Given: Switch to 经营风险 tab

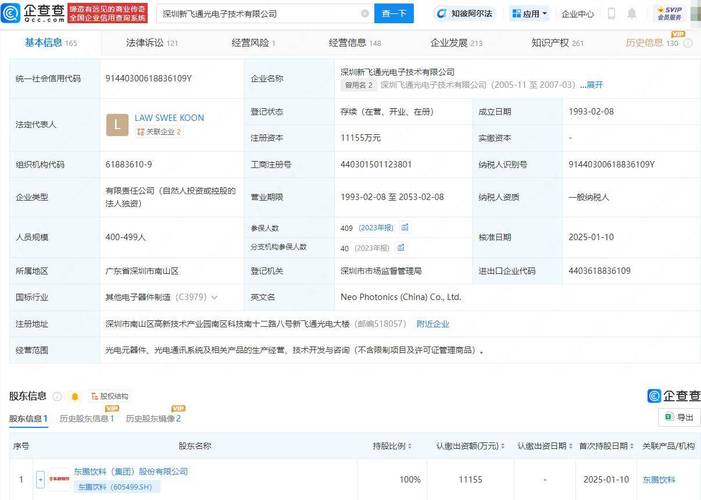Looking at the screenshot, I should [x=253, y=43].
